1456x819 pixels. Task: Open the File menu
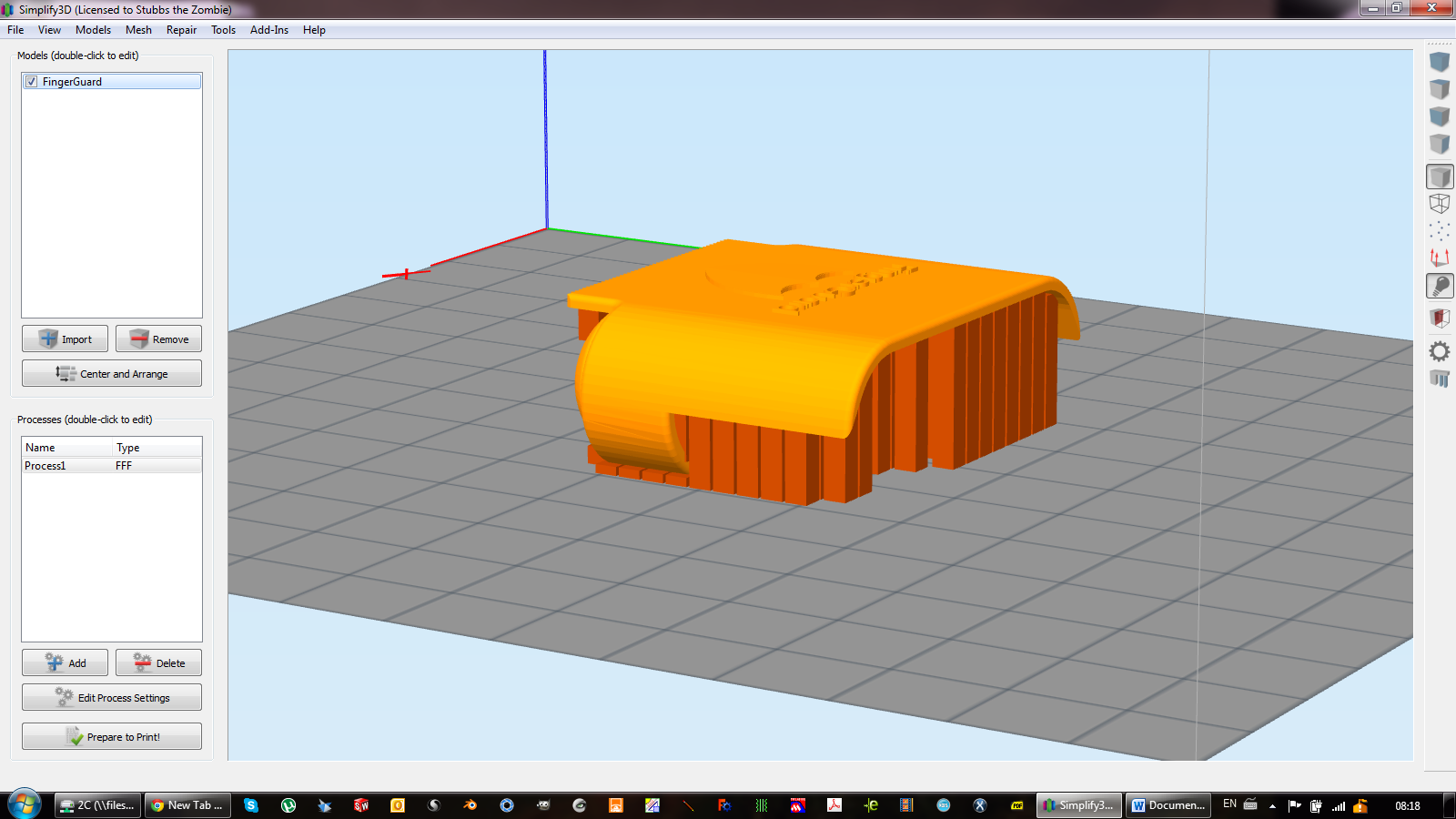(x=15, y=30)
